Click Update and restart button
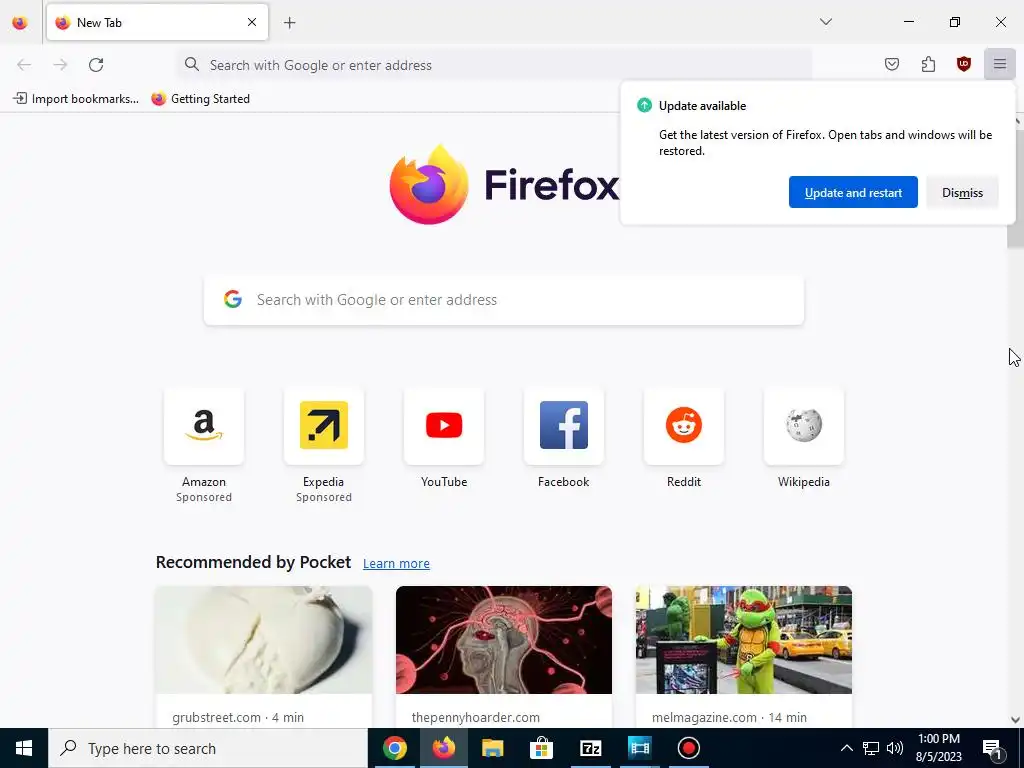1024x768 pixels. [x=853, y=192]
